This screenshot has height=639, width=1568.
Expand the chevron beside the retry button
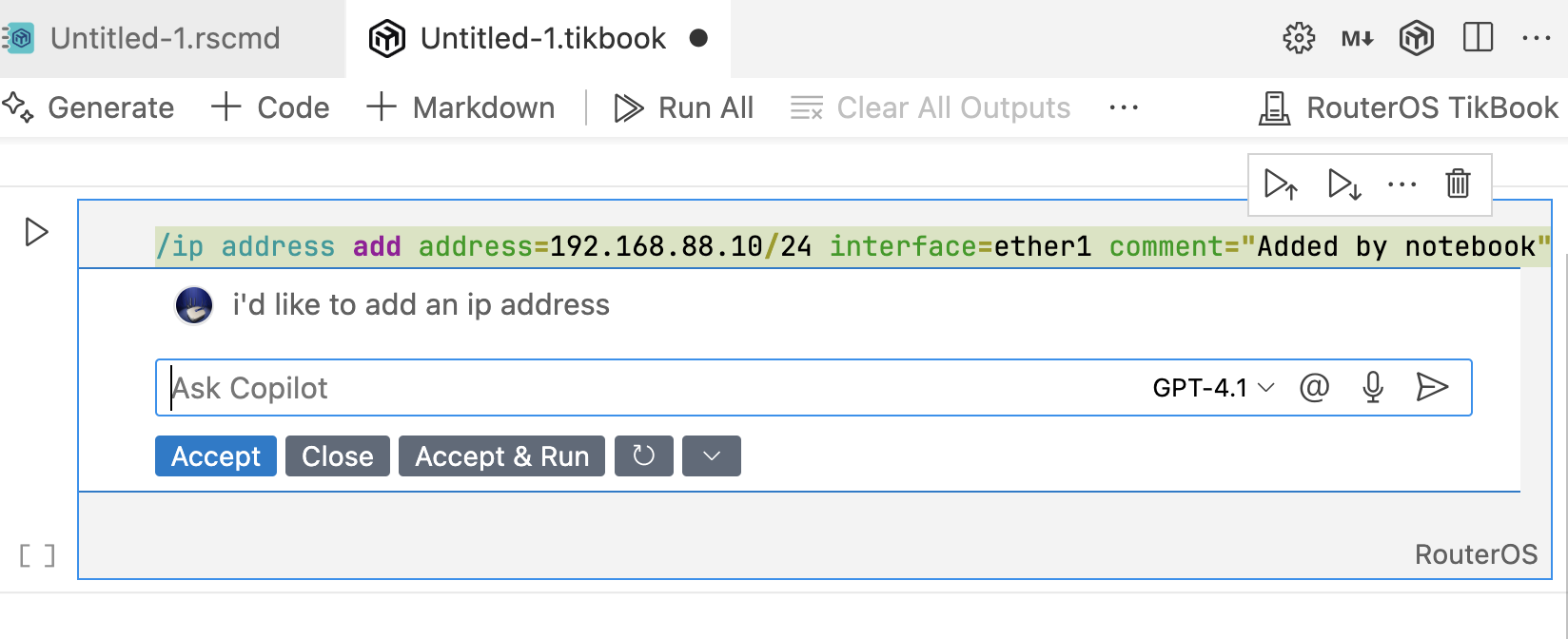pos(711,455)
